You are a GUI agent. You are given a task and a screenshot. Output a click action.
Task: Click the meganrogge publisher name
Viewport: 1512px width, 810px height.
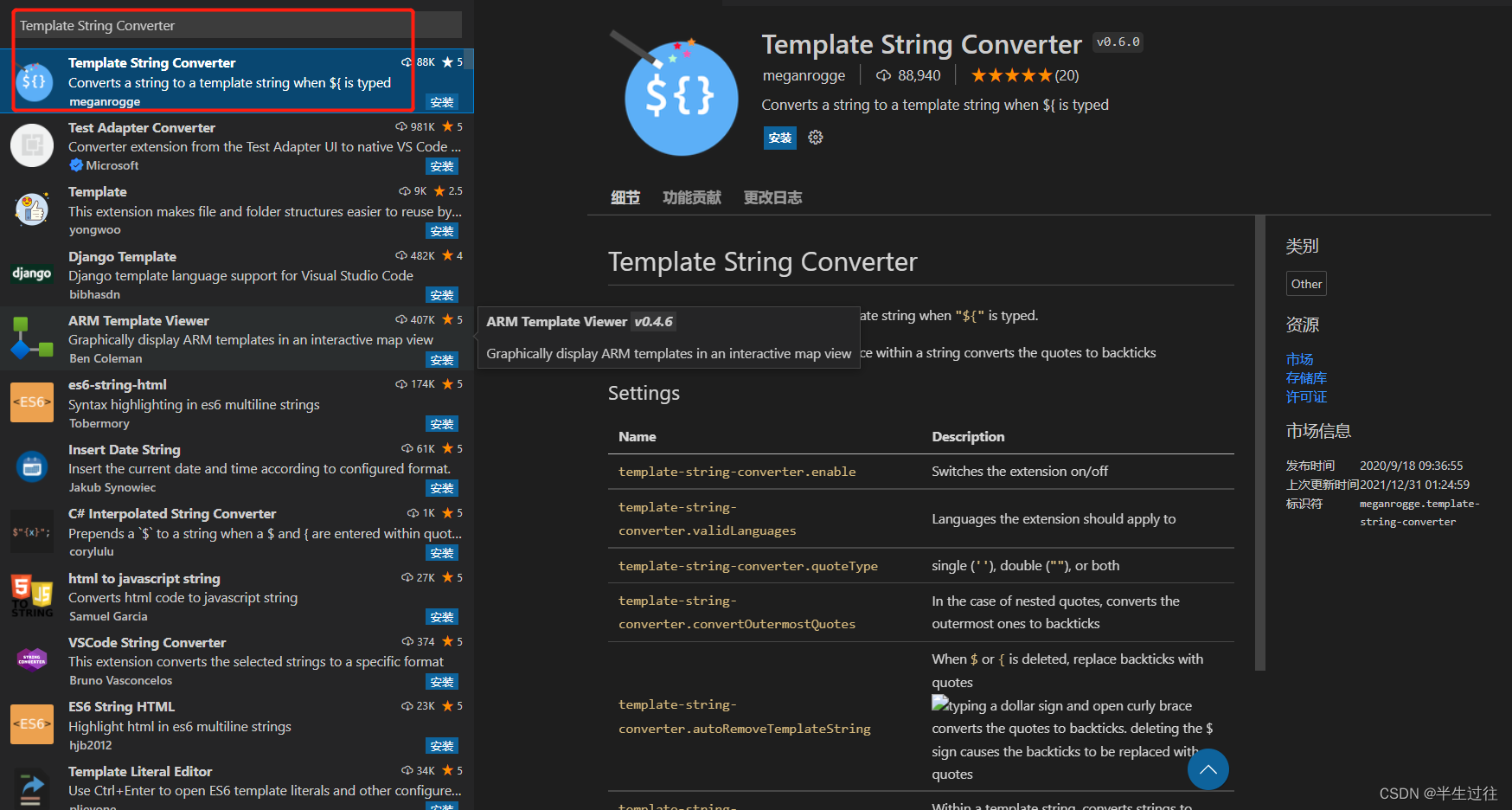[x=804, y=75]
